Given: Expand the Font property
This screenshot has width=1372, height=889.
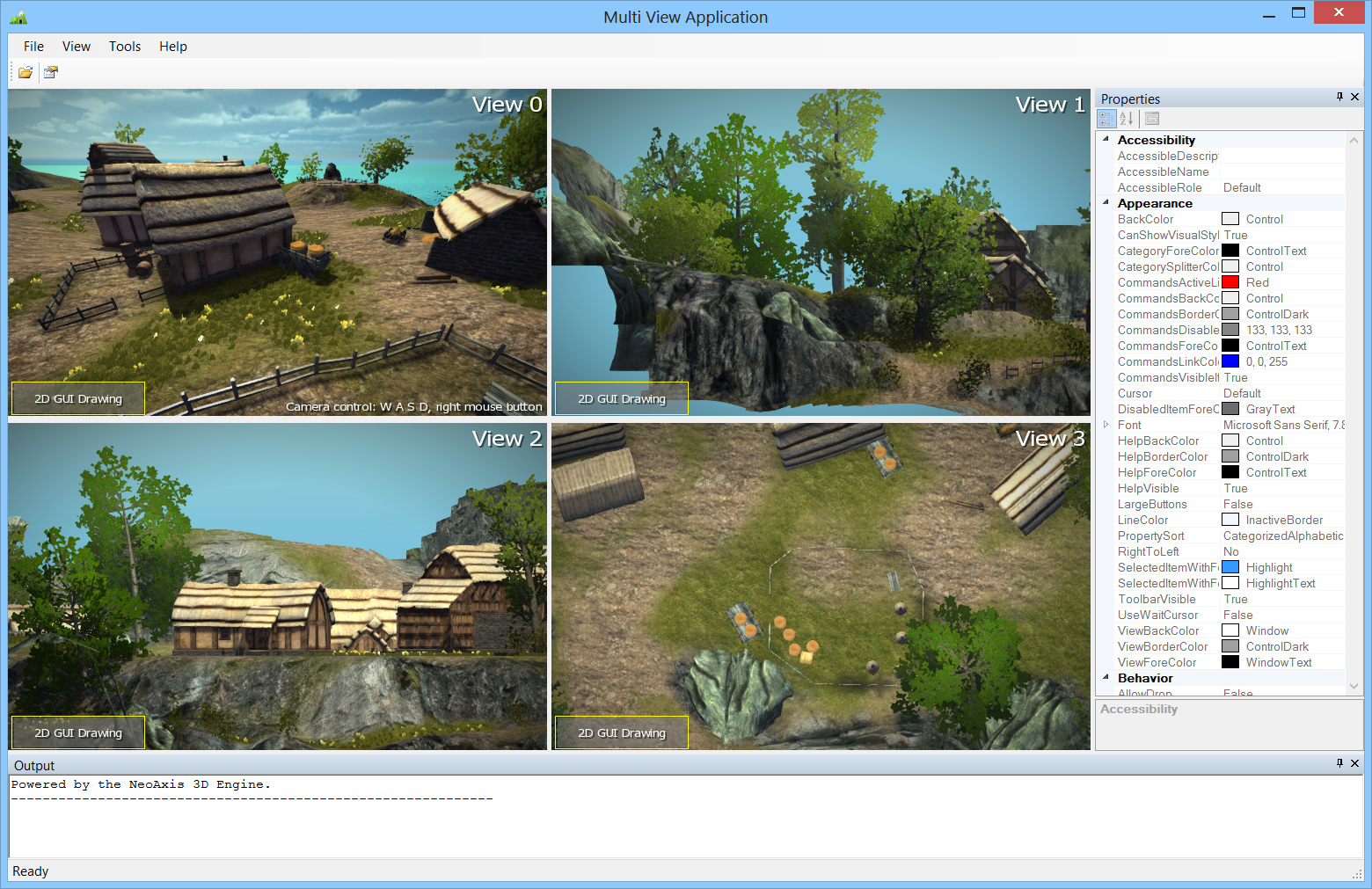Looking at the screenshot, I should click(1106, 425).
